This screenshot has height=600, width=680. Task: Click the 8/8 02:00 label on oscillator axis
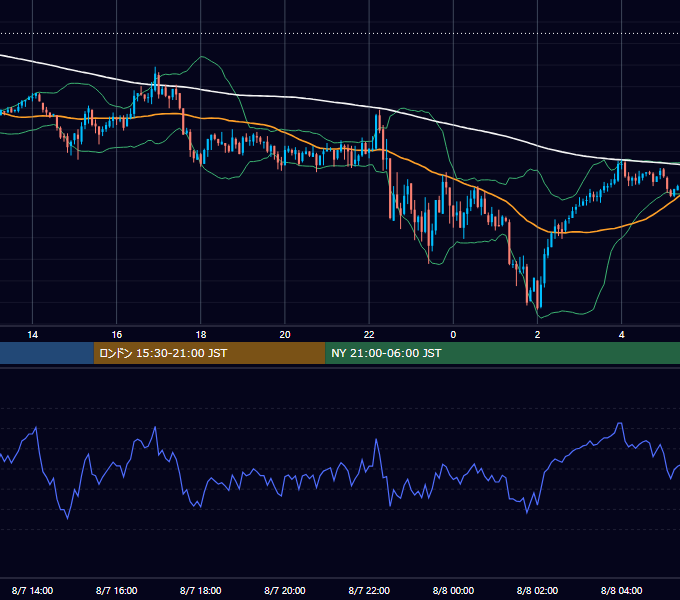(x=537, y=590)
